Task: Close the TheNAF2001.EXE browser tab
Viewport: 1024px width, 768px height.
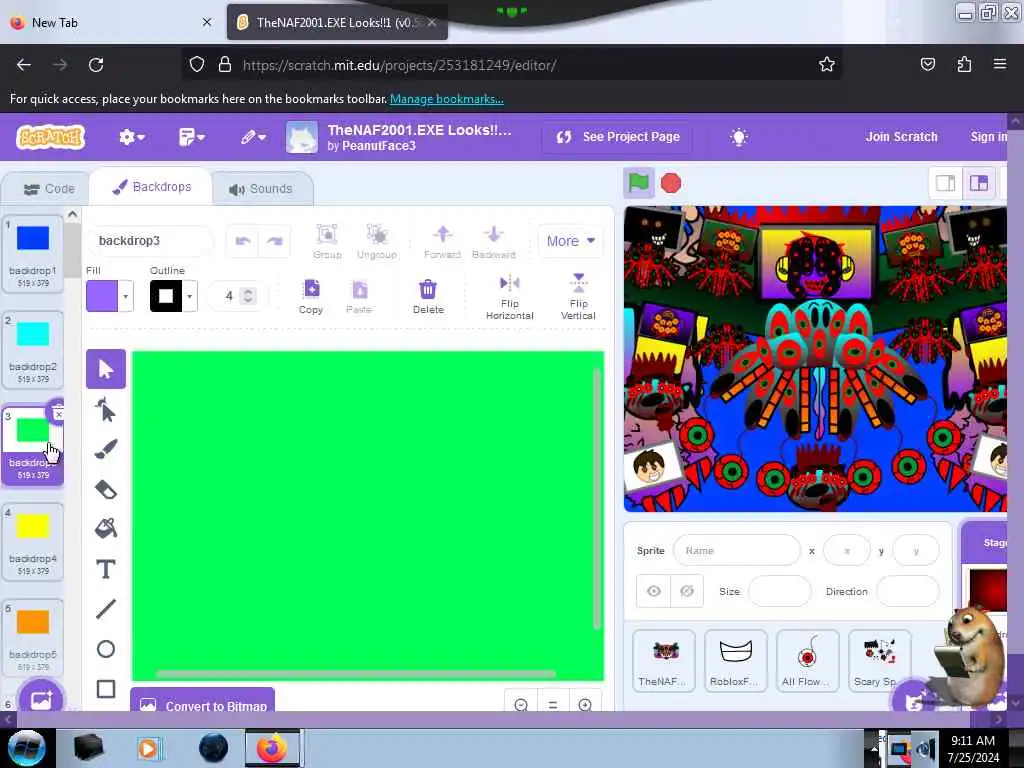Action: 432,23
